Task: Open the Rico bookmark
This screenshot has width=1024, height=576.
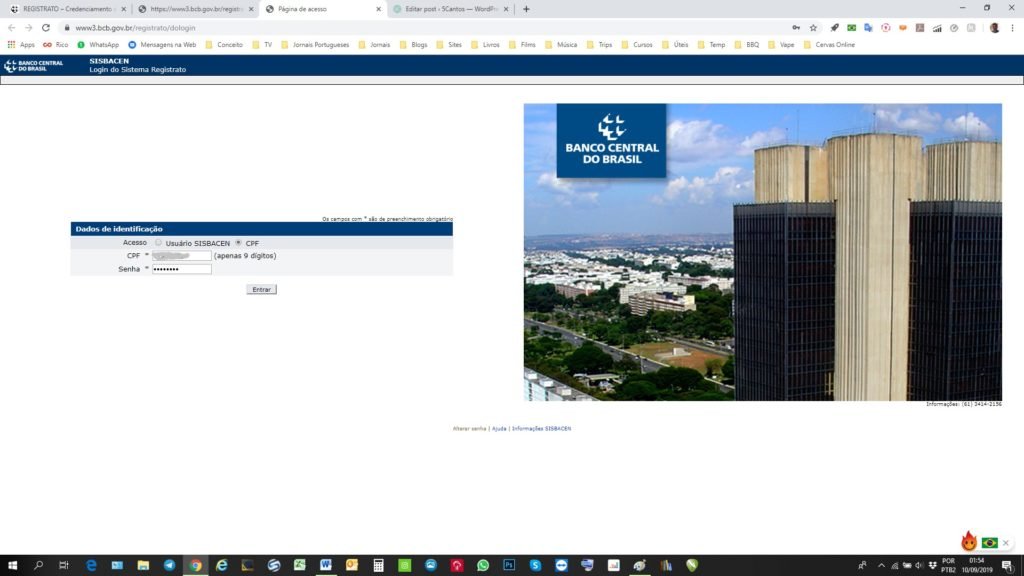Action: click(56, 44)
